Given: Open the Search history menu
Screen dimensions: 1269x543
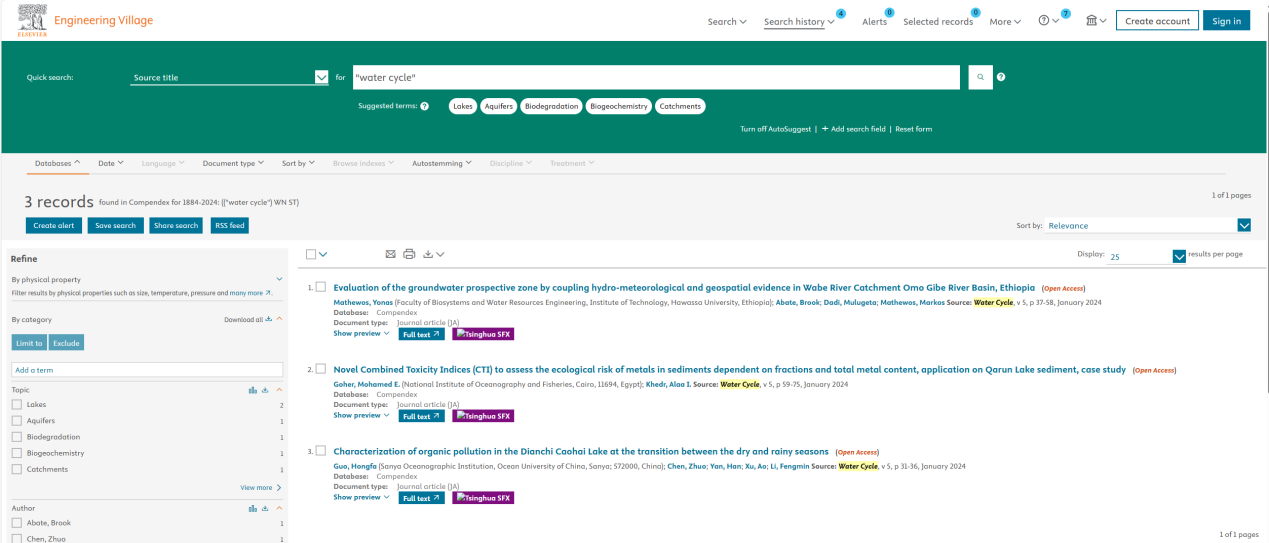Looking at the screenshot, I should pos(799,21).
